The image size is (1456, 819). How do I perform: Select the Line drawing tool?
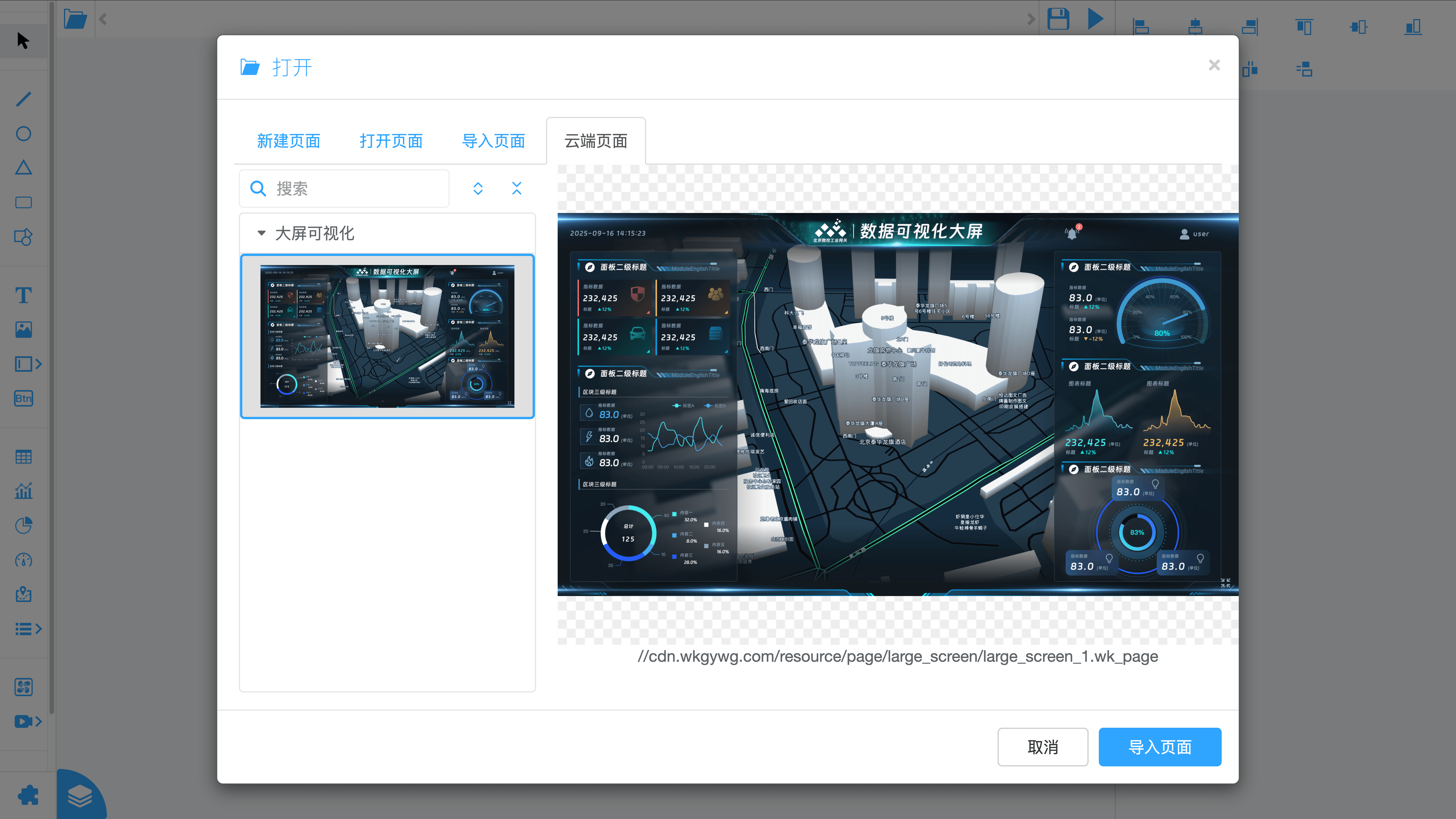[x=24, y=99]
